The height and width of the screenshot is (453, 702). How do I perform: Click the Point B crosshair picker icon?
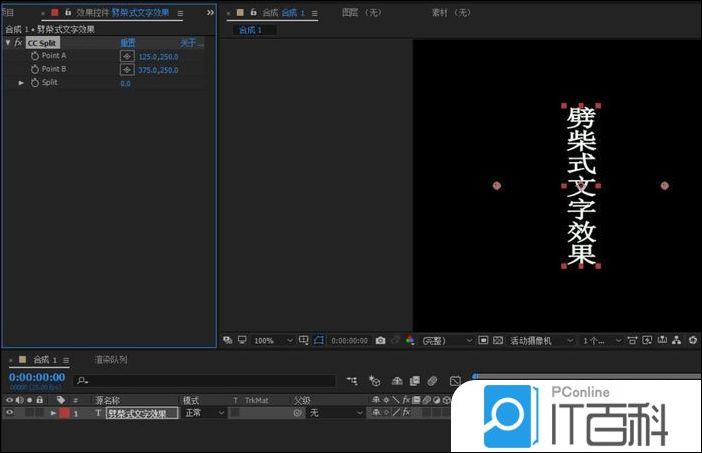click(127, 70)
